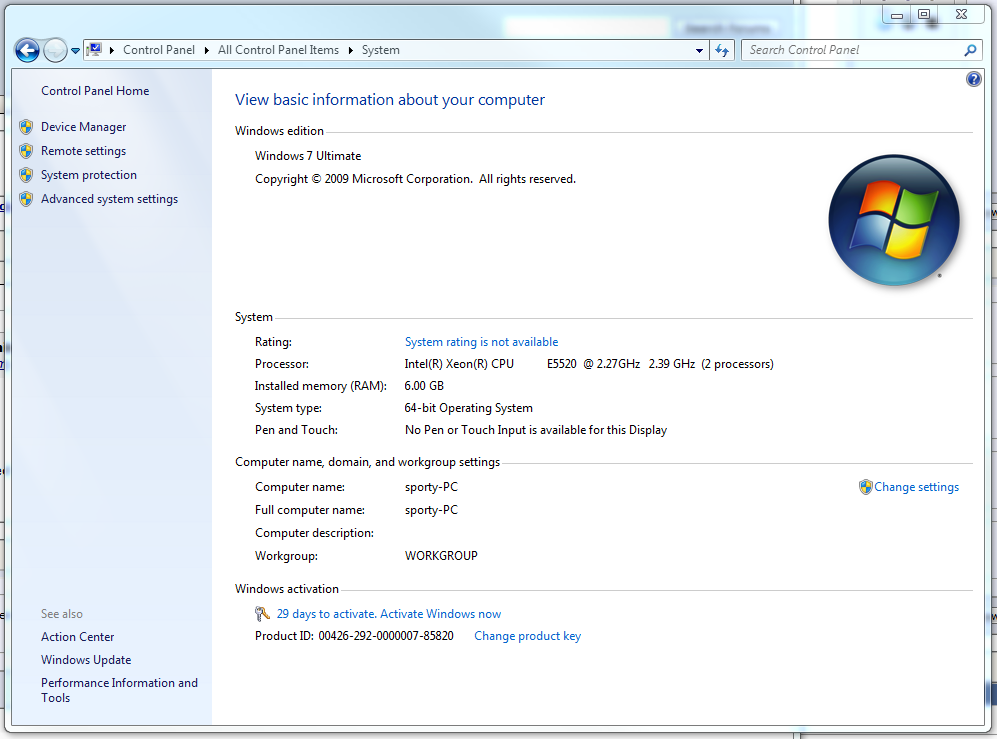Click the magnifier search icon
The height and width of the screenshot is (739, 997).
(x=970, y=50)
